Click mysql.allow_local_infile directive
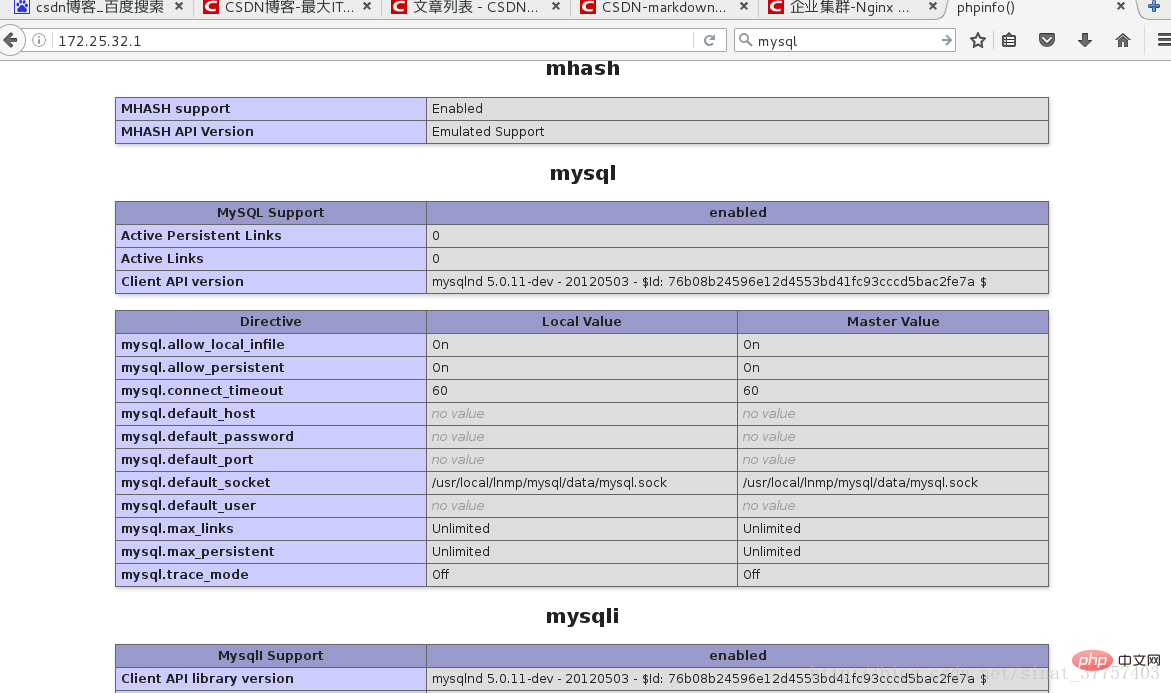 coord(202,344)
